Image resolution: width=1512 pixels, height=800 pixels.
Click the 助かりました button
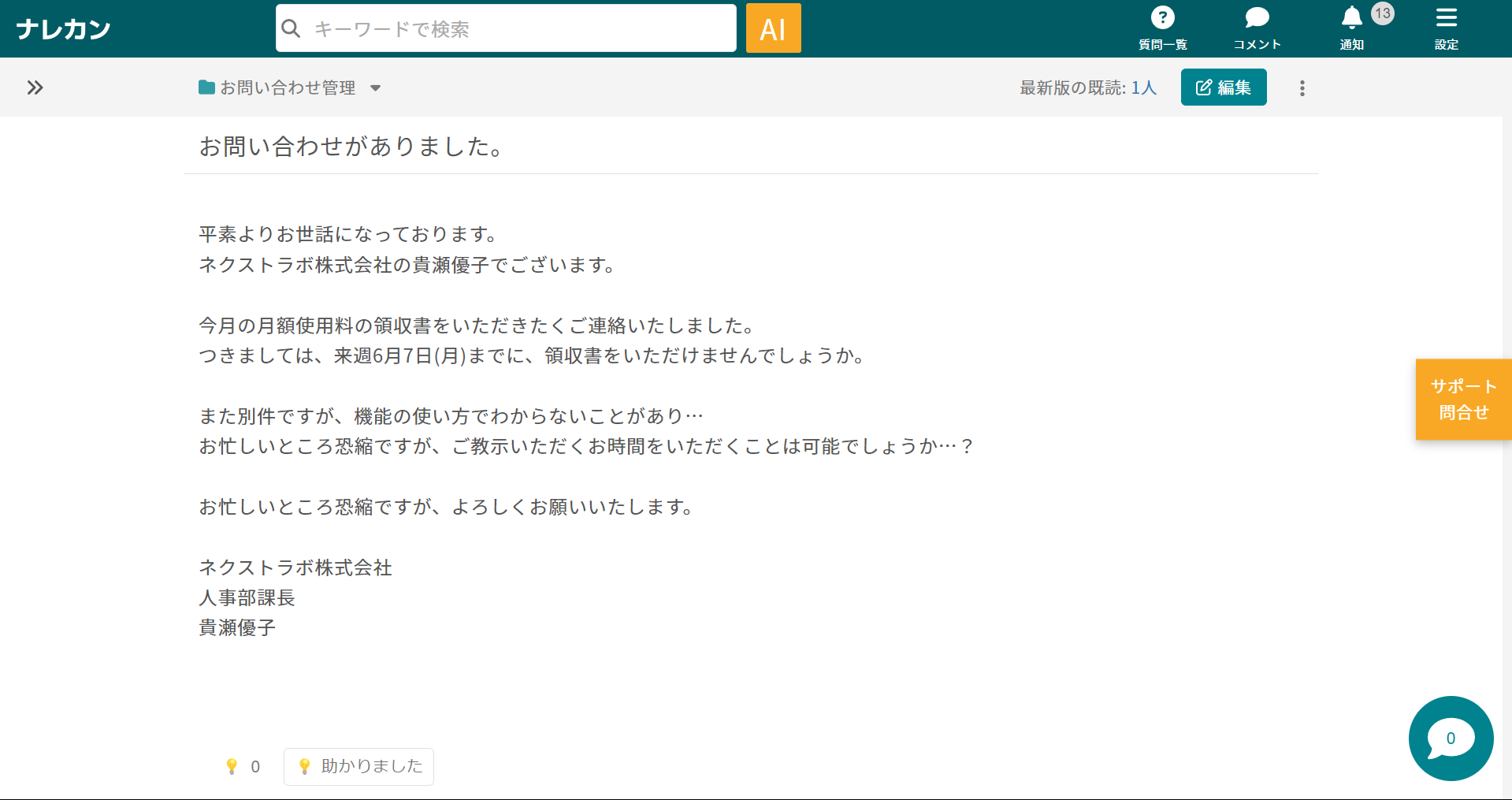point(358,766)
